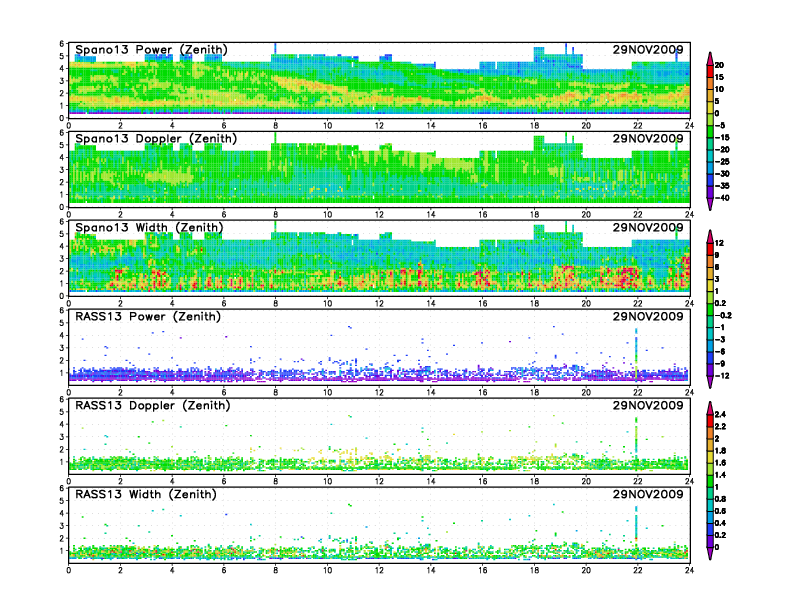This screenshot has height=612, width=792.
Task: Click the 2.4 label on bottom colorbar
Action: [720, 415]
